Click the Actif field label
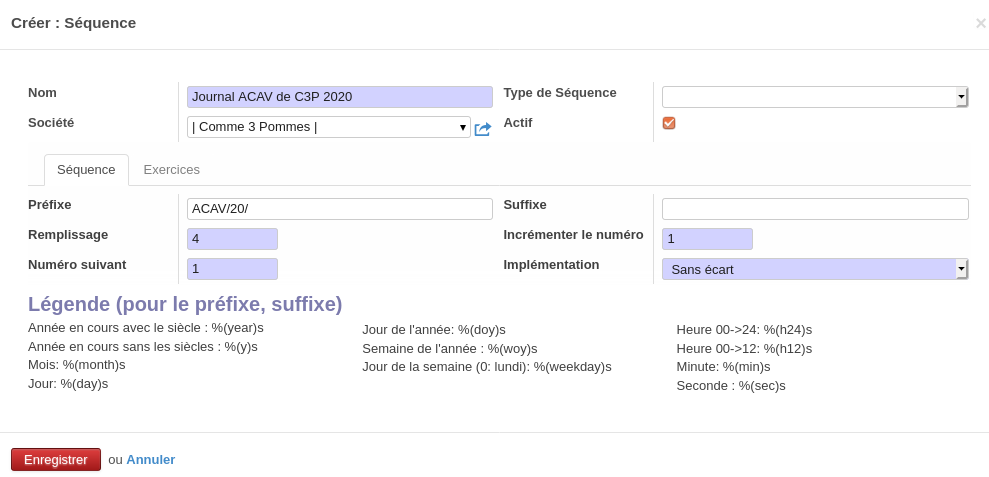The image size is (989, 477). tap(517, 123)
